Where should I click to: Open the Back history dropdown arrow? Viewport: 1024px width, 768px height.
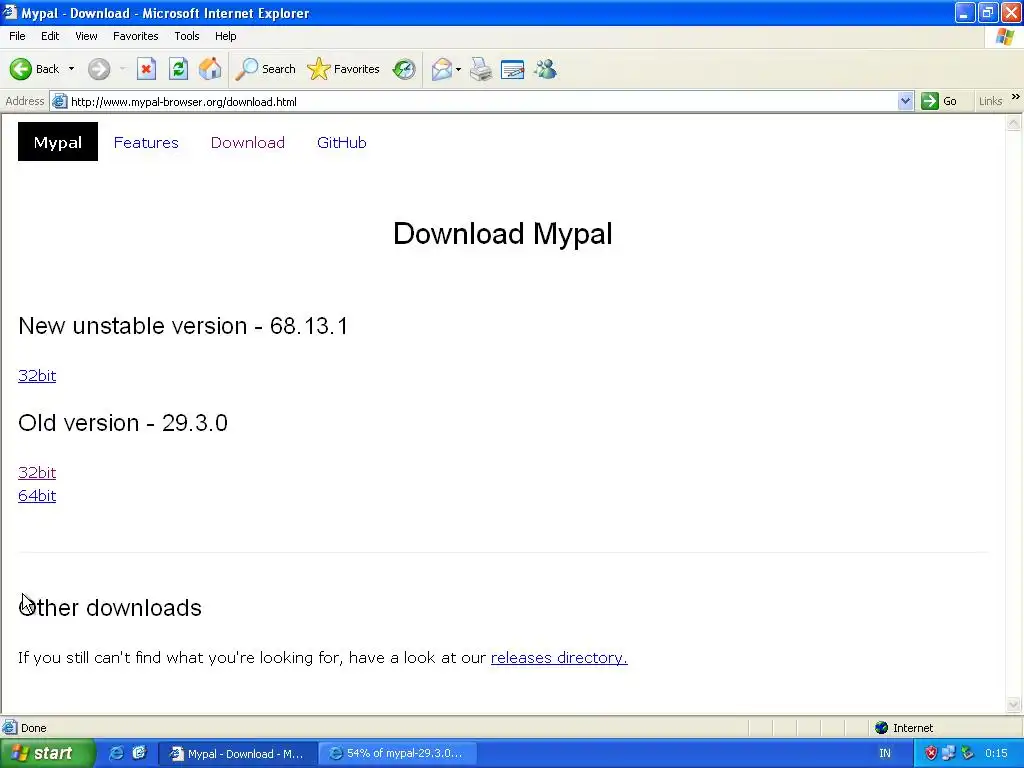point(71,69)
